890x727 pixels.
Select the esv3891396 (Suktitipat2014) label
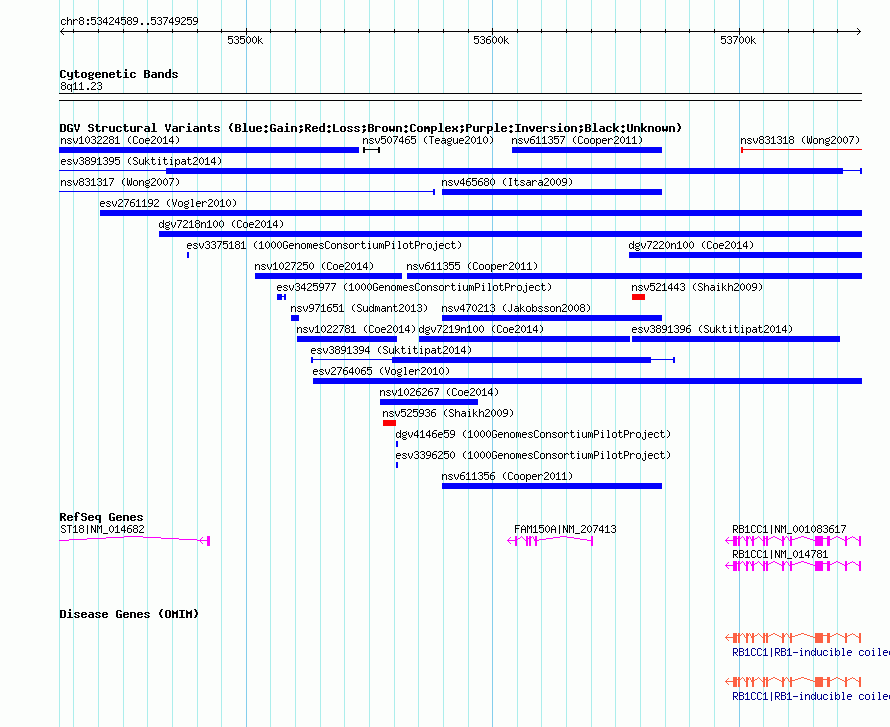712,329
